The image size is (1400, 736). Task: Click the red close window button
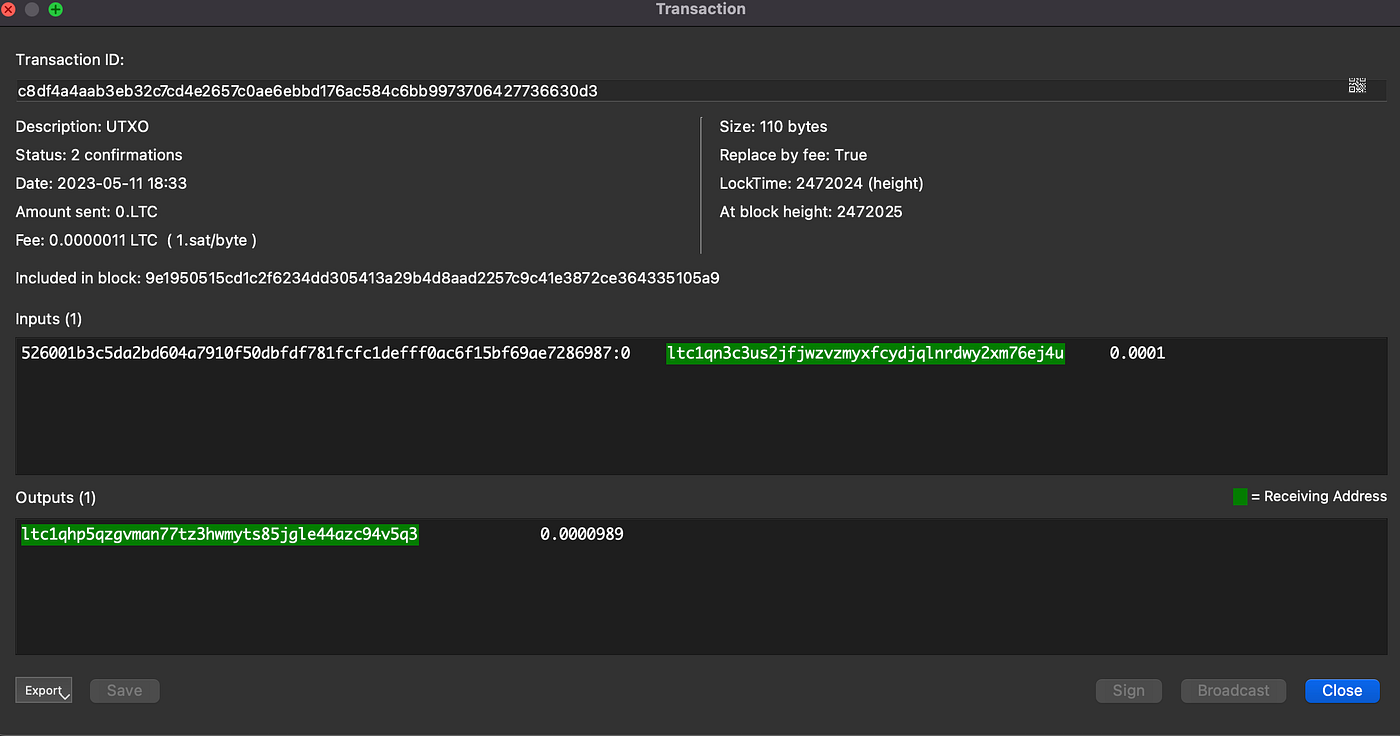click(x=7, y=9)
